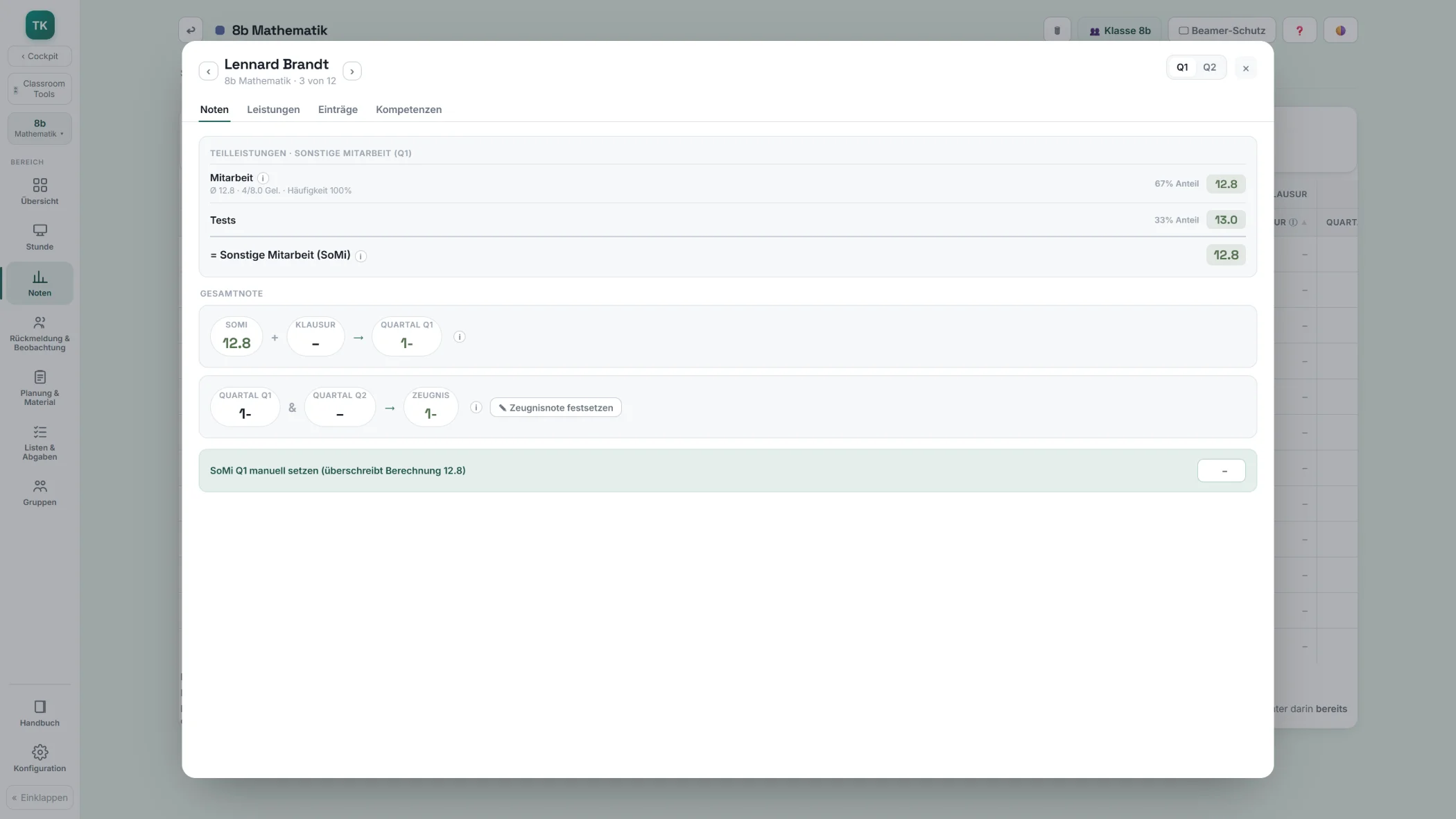
Task: Open Rückmeldung & Beobachtung in sidebar
Action: [x=40, y=334]
